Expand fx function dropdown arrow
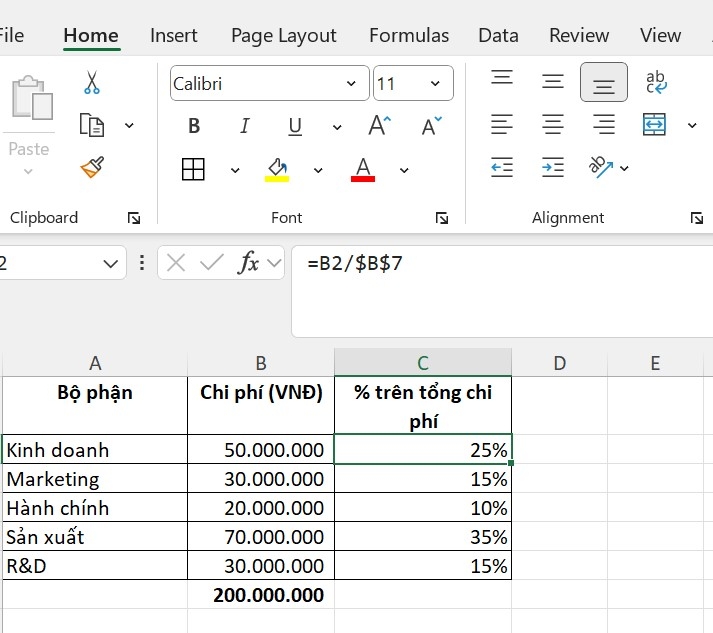This screenshot has width=713, height=633. click(274, 262)
